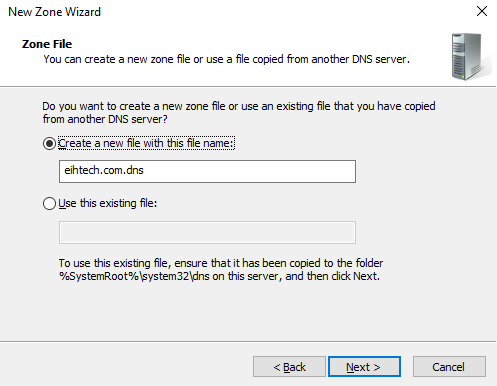497x386 pixels.
Task: Click 'Create a new file with this file name' label
Action: point(146,143)
